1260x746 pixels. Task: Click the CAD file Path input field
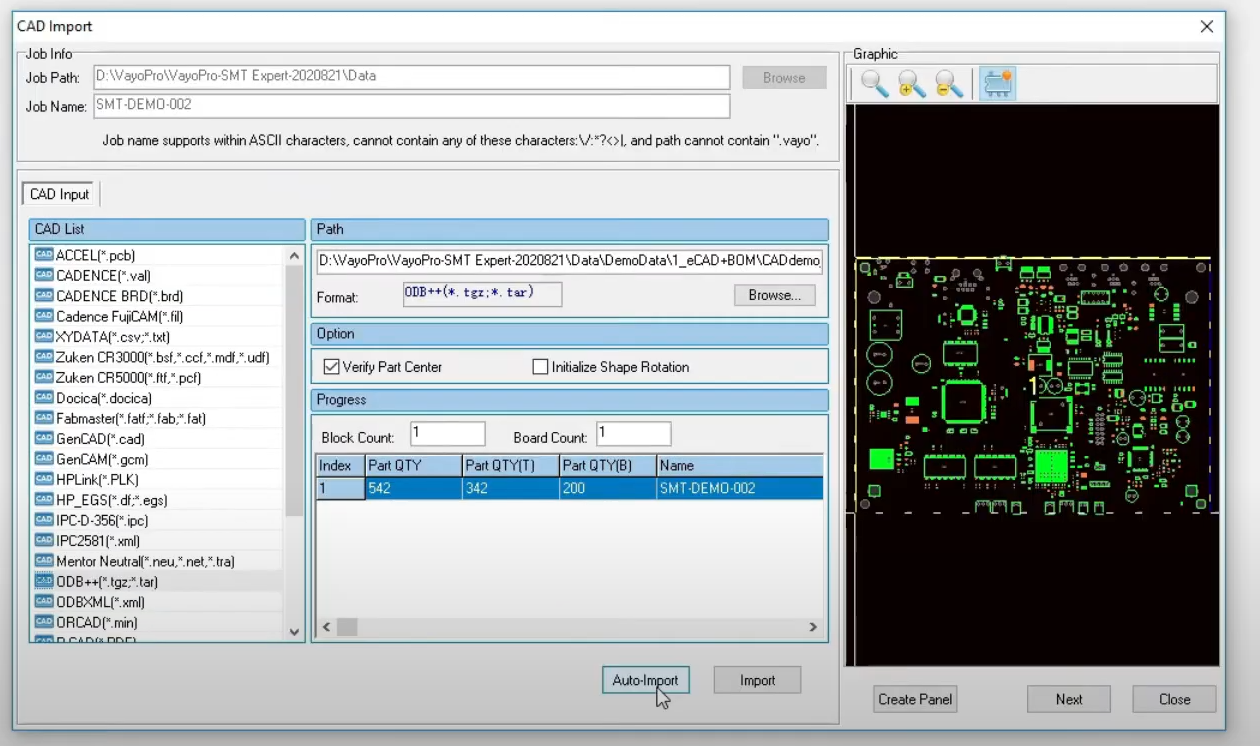coord(570,261)
